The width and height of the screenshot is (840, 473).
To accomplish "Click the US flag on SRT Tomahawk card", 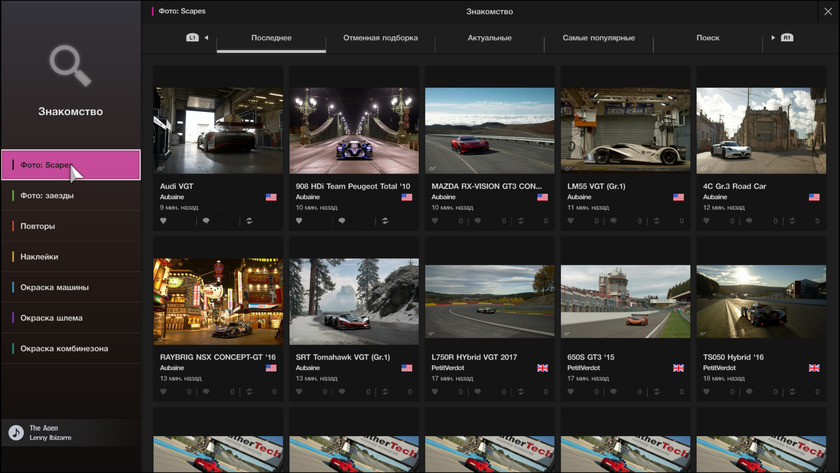I will (x=407, y=368).
